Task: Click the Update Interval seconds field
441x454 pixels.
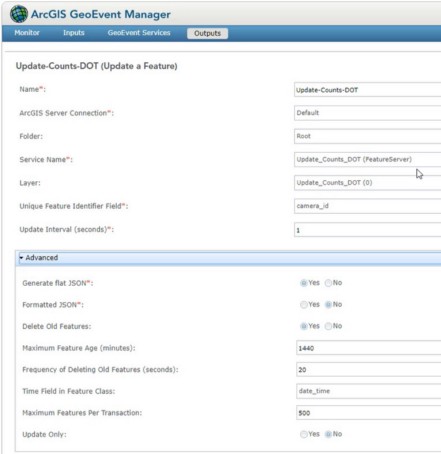Action: tap(368, 230)
